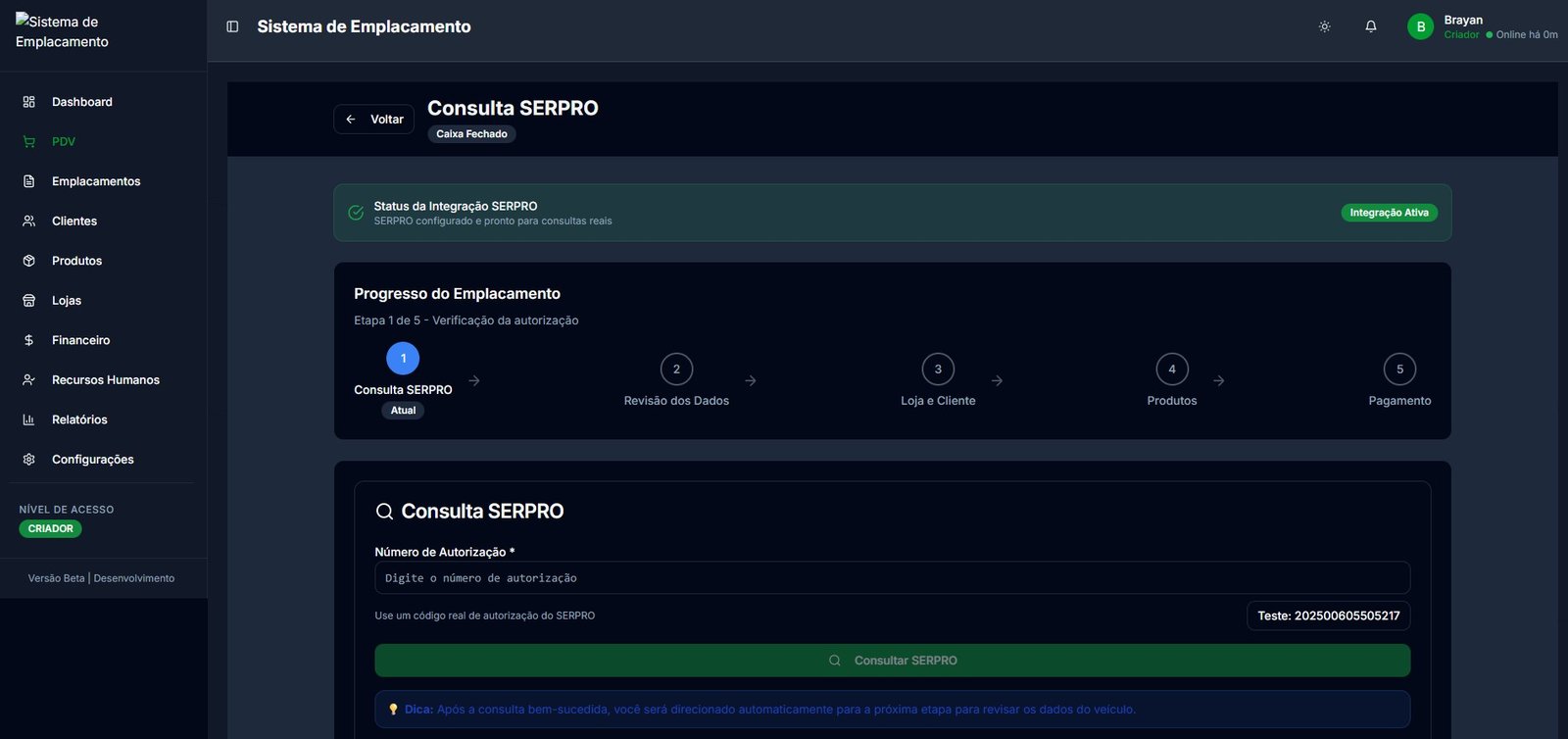Click the PDV shopping cart icon
Screen dimensions: 1568x739
pyautogui.click(x=29, y=142)
